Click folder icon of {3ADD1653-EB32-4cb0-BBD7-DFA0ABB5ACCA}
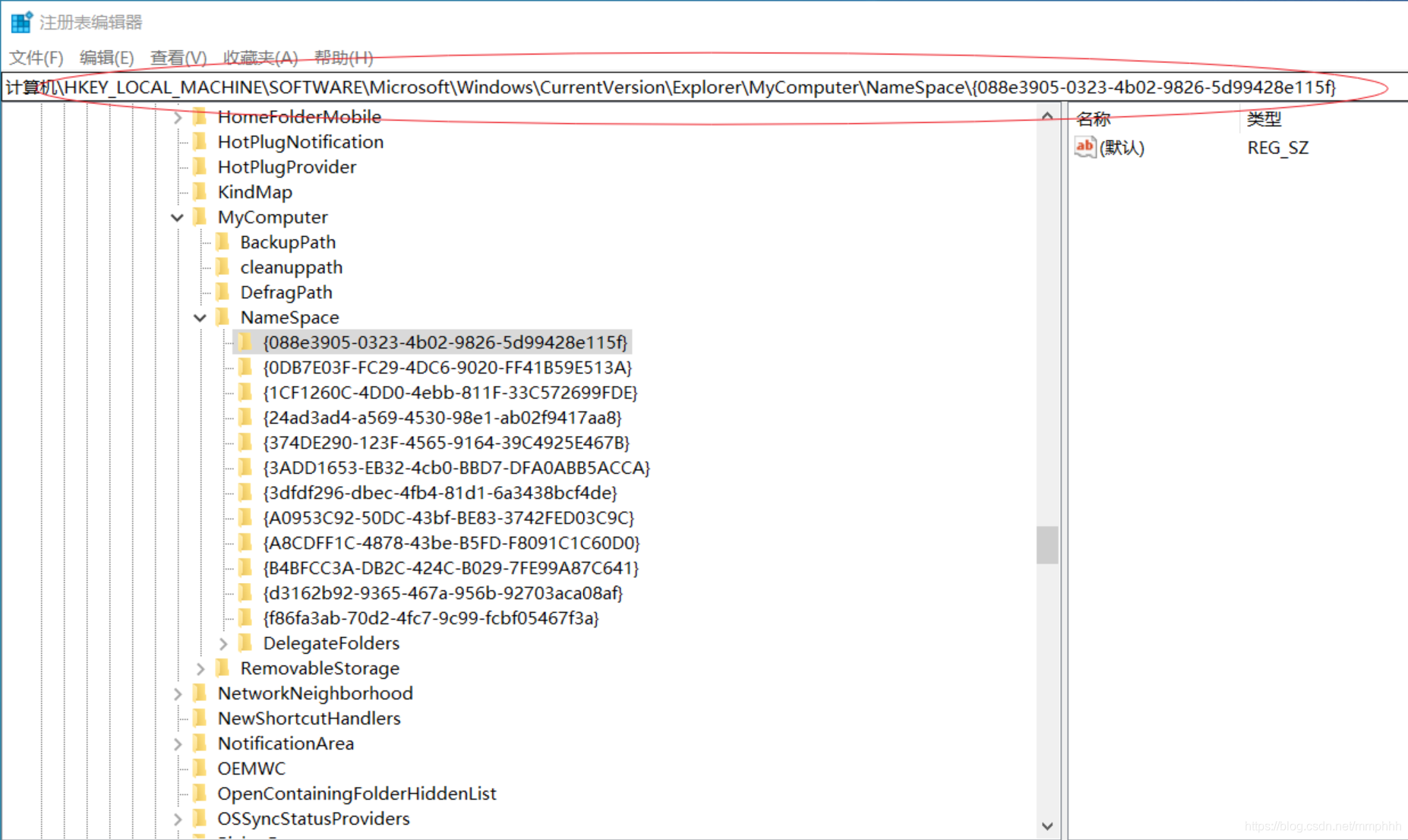Image resolution: width=1408 pixels, height=840 pixels. [x=245, y=467]
